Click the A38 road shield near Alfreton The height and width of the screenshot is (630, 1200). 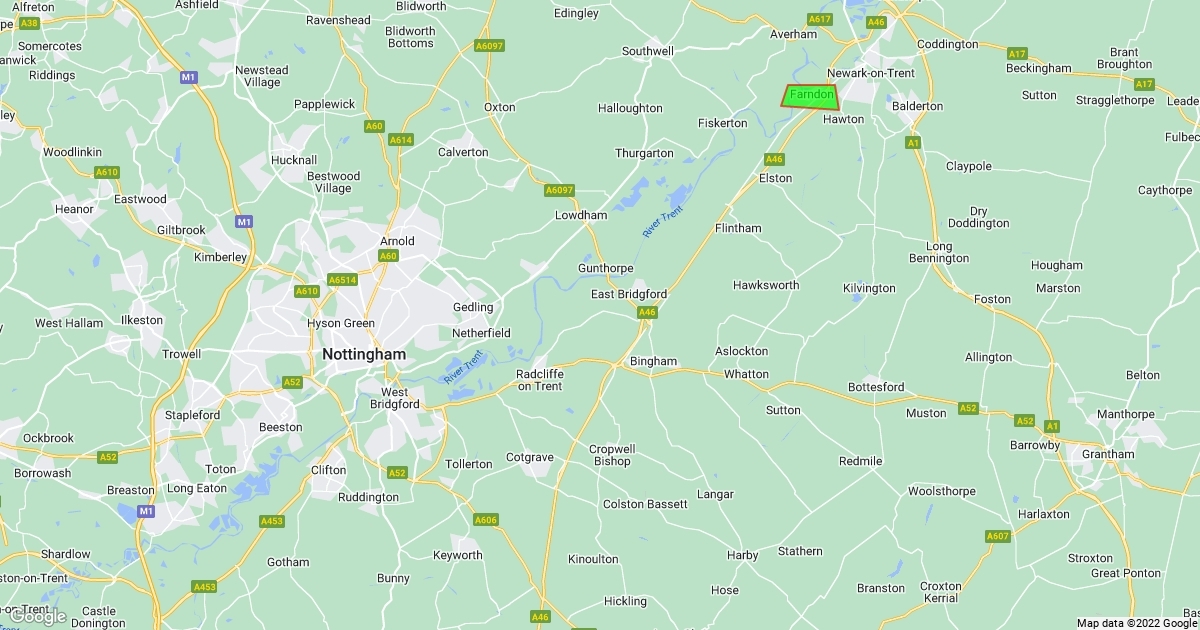(x=29, y=22)
